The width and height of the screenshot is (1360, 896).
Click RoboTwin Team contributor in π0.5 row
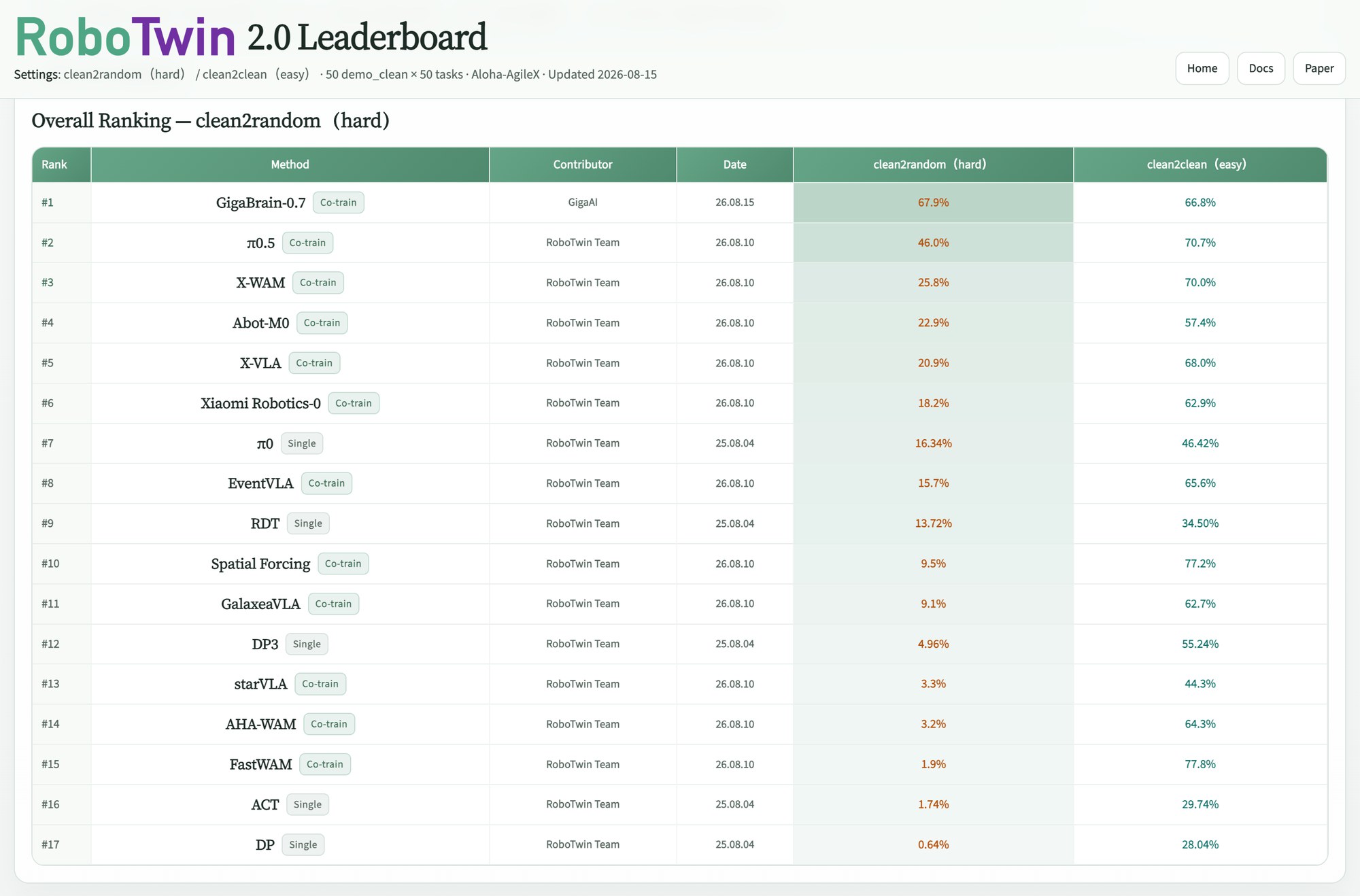pyautogui.click(x=583, y=243)
